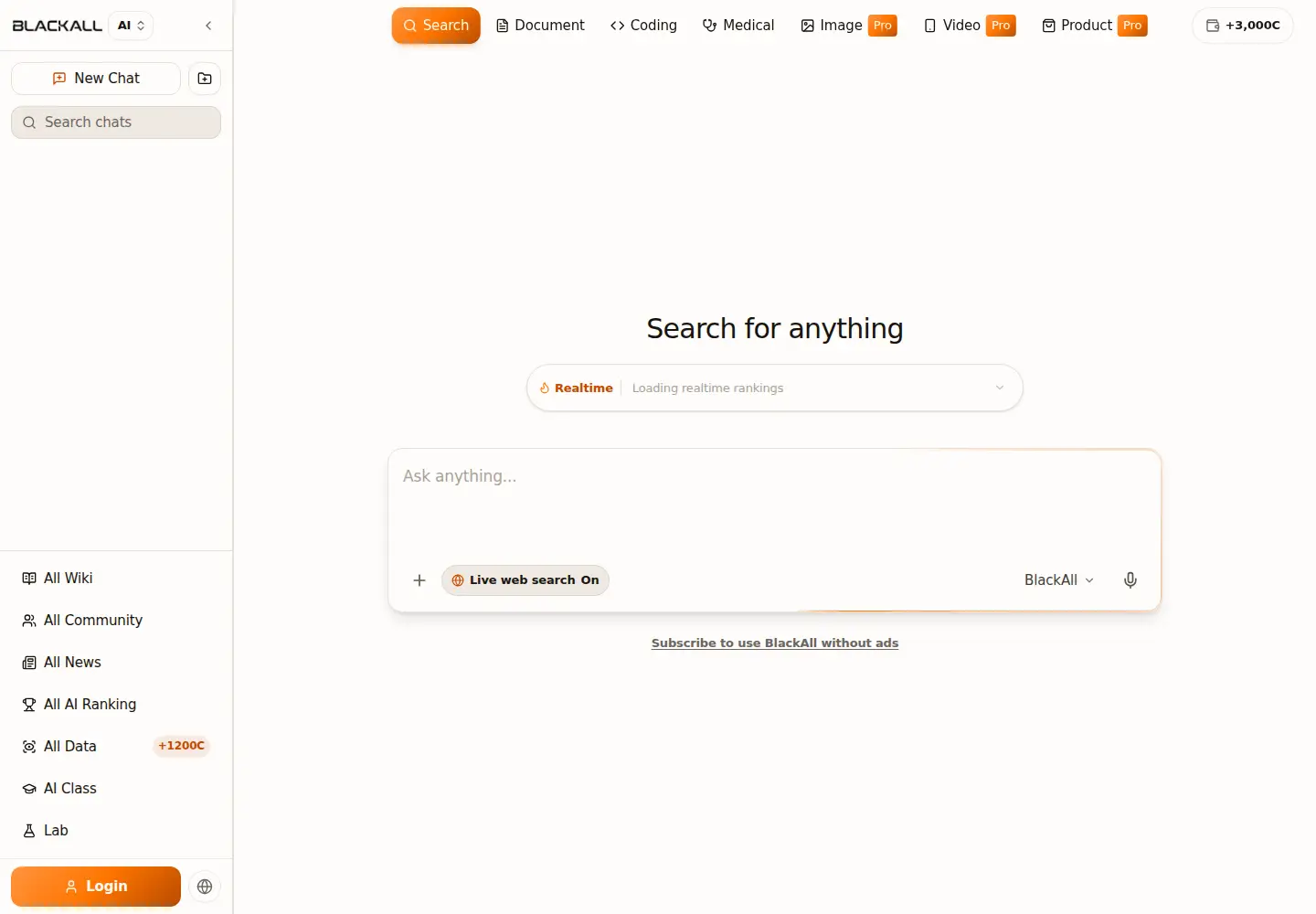The image size is (1316, 914).
Task: Switch to the Document tab
Action: pyautogui.click(x=540, y=26)
